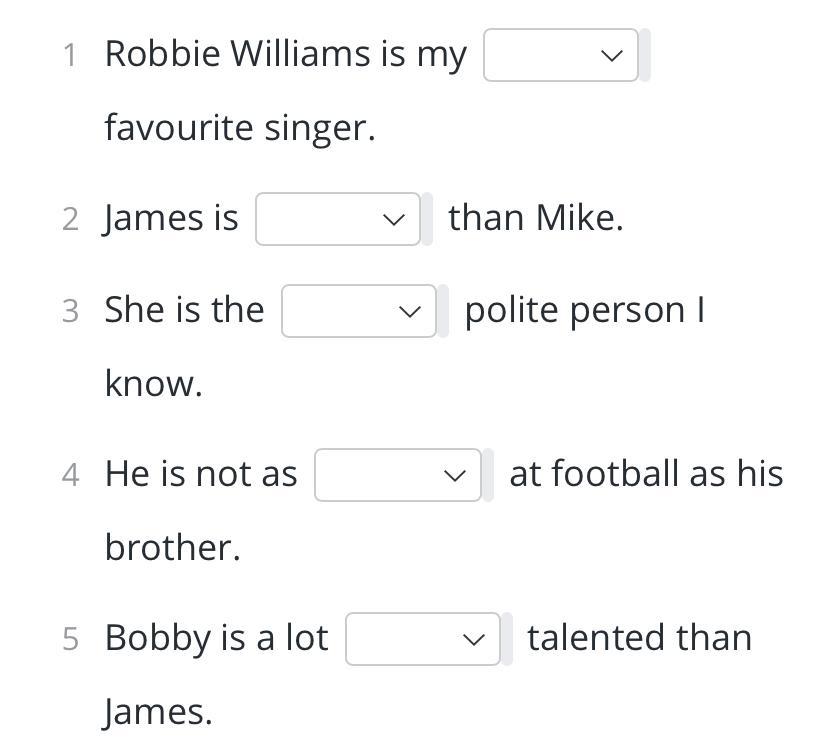Click the chevron arrow in question 5's dropdown

[x=474, y=640]
